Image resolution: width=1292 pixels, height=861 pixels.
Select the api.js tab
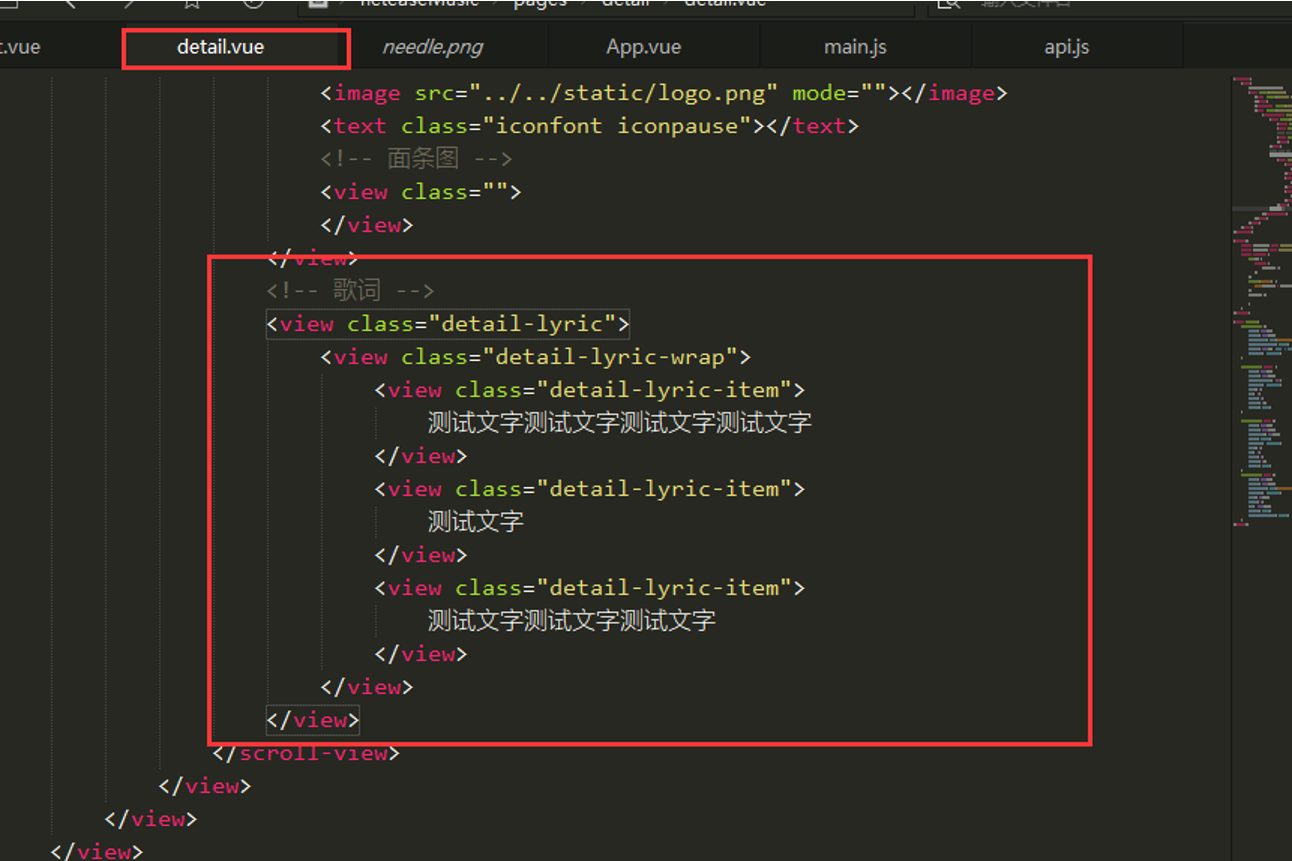coord(1066,47)
